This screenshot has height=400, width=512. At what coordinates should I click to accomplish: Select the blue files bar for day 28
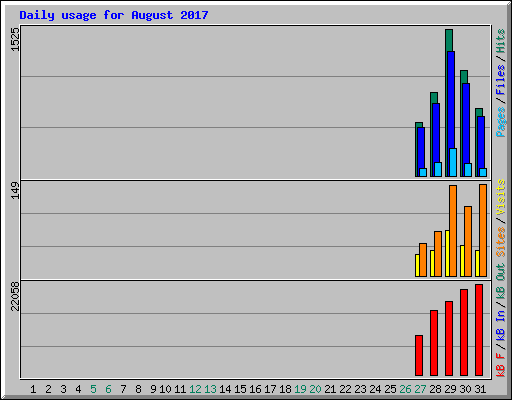(x=436, y=133)
